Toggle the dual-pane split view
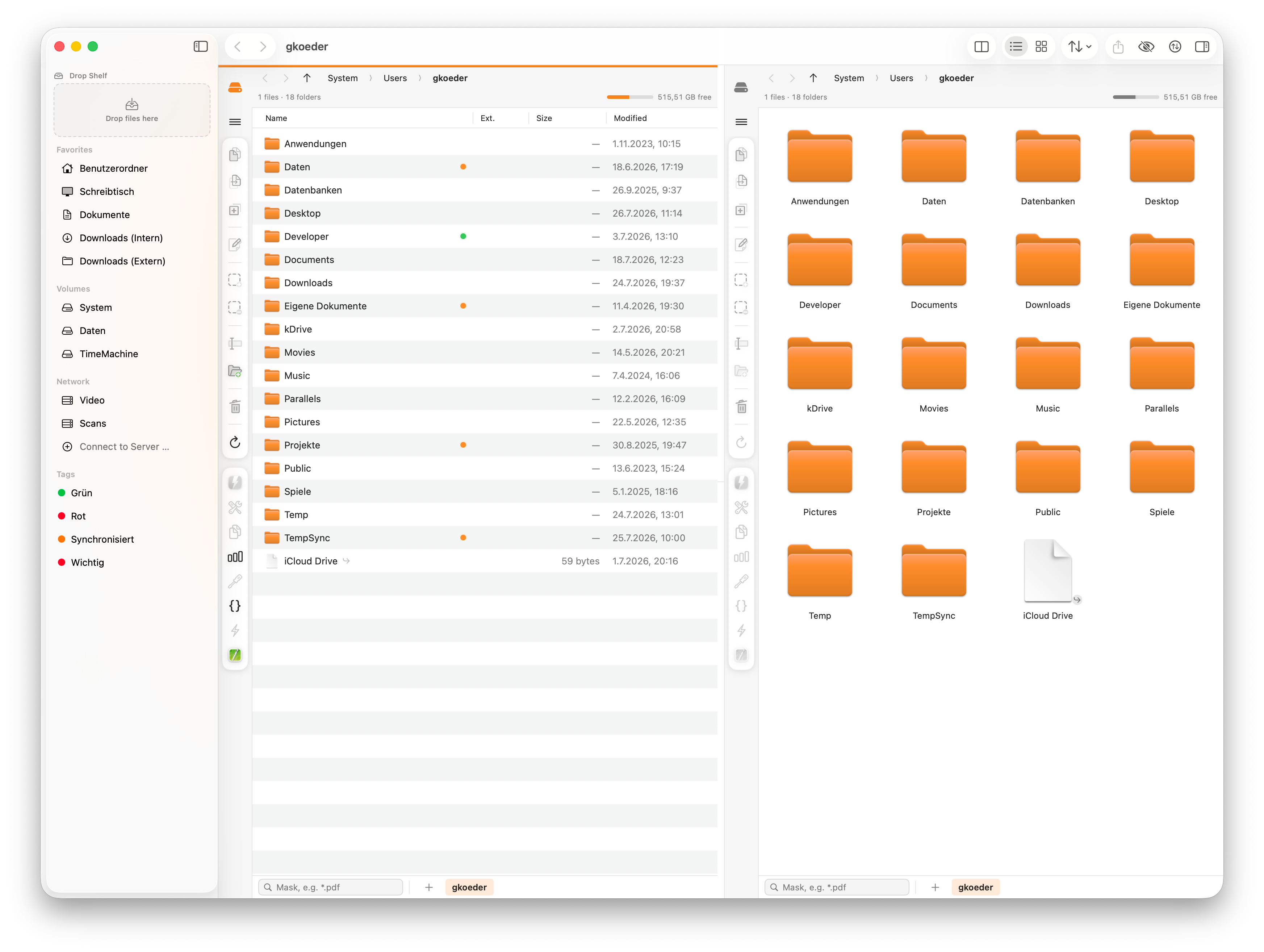1264x952 pixels. coord(981,47)
